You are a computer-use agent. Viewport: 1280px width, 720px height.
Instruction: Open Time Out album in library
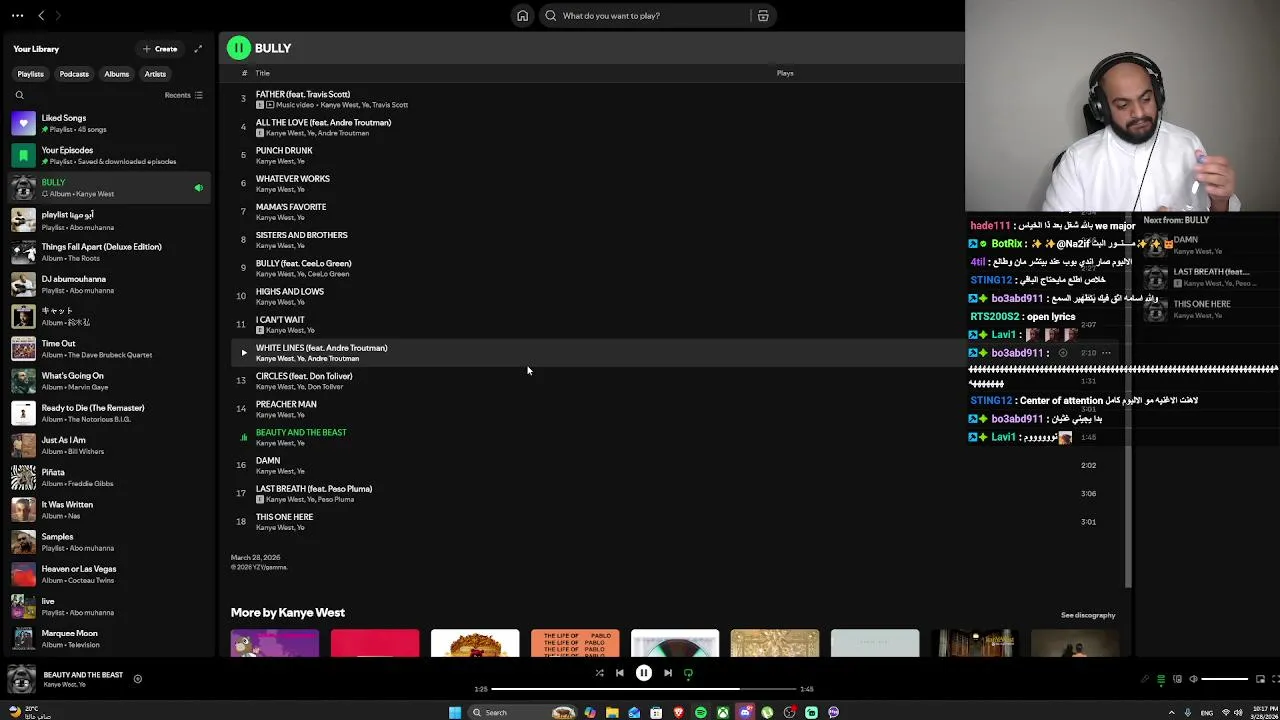click(x=107, y=349)
